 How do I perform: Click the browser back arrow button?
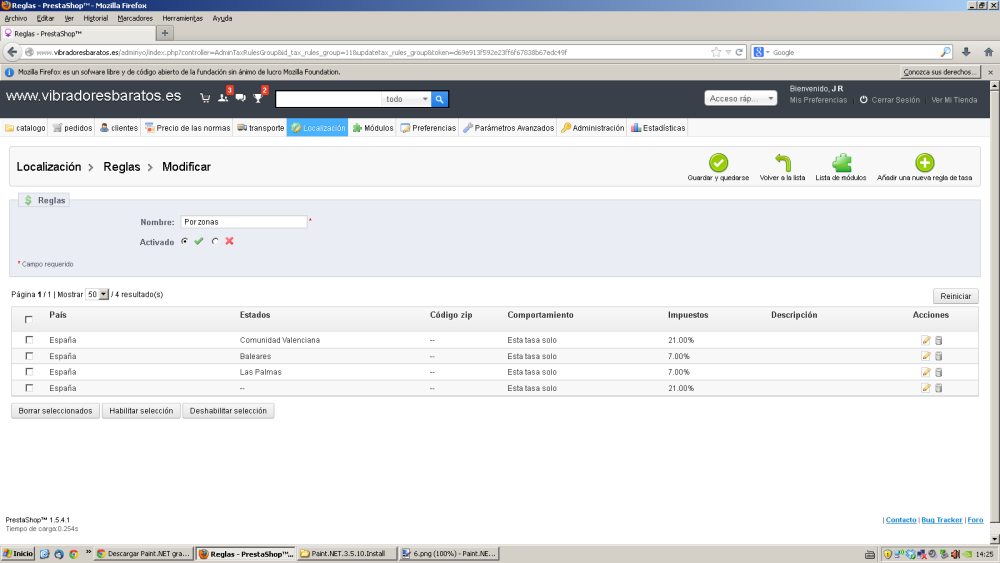(12, 52)
